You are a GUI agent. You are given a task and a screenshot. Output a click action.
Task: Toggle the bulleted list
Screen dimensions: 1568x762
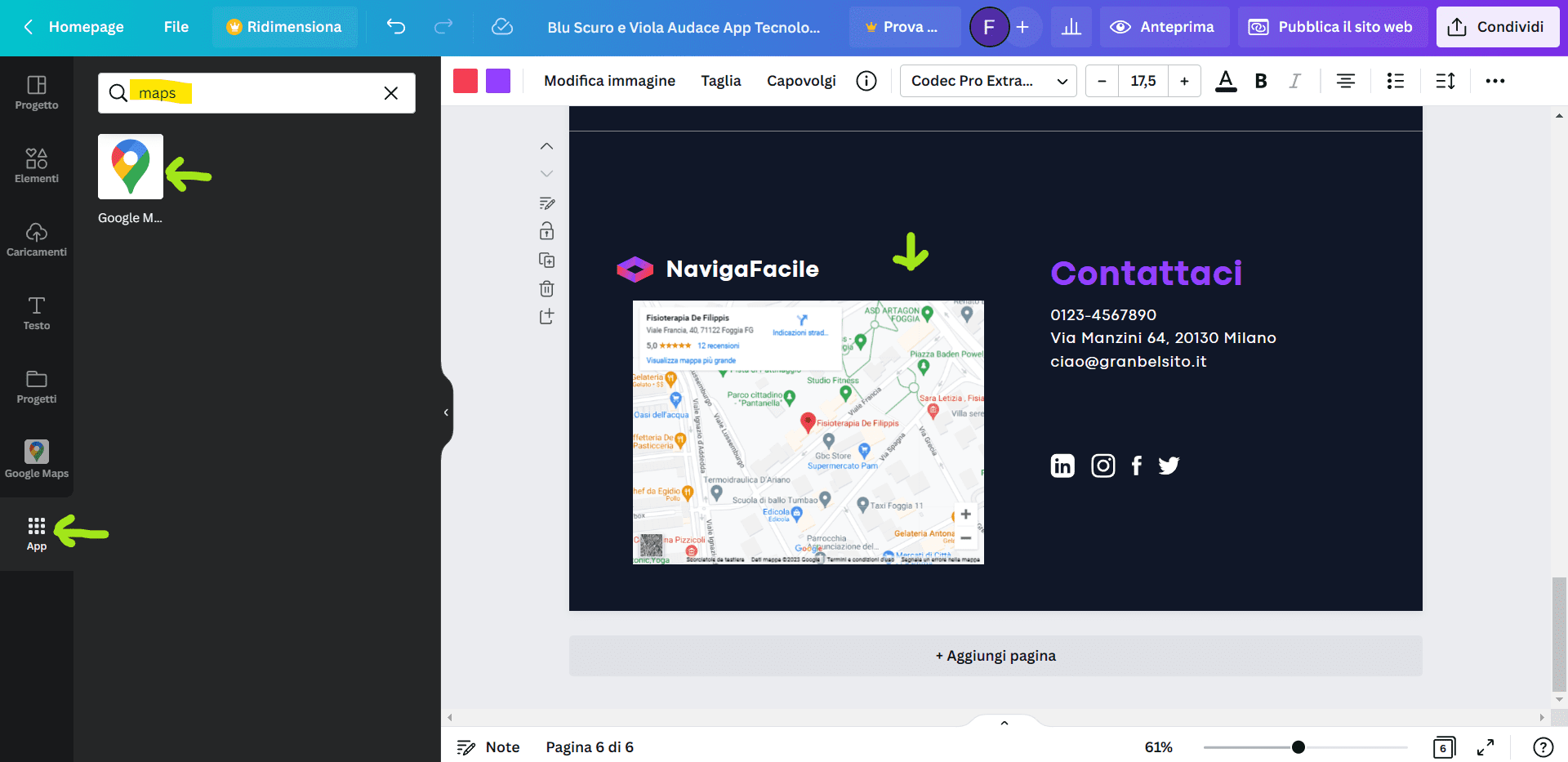1396,81
